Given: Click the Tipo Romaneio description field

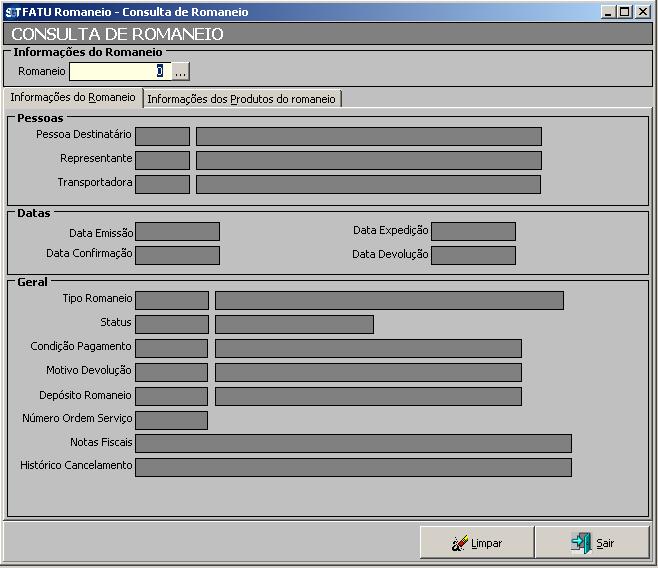Looking at the screenshot, I should [x=389, y=300].
